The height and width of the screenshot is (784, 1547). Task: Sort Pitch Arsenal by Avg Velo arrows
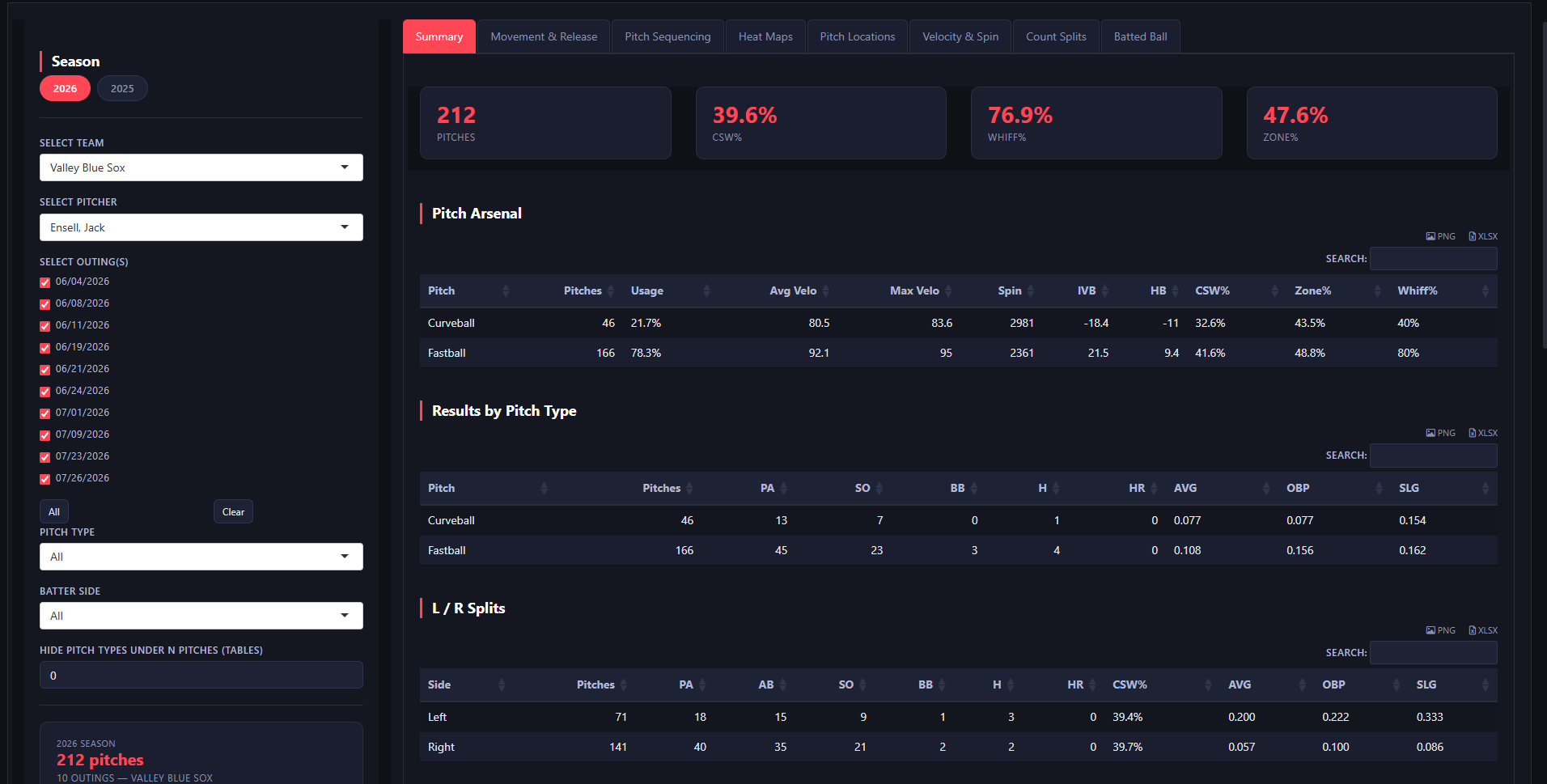(826, 291)
